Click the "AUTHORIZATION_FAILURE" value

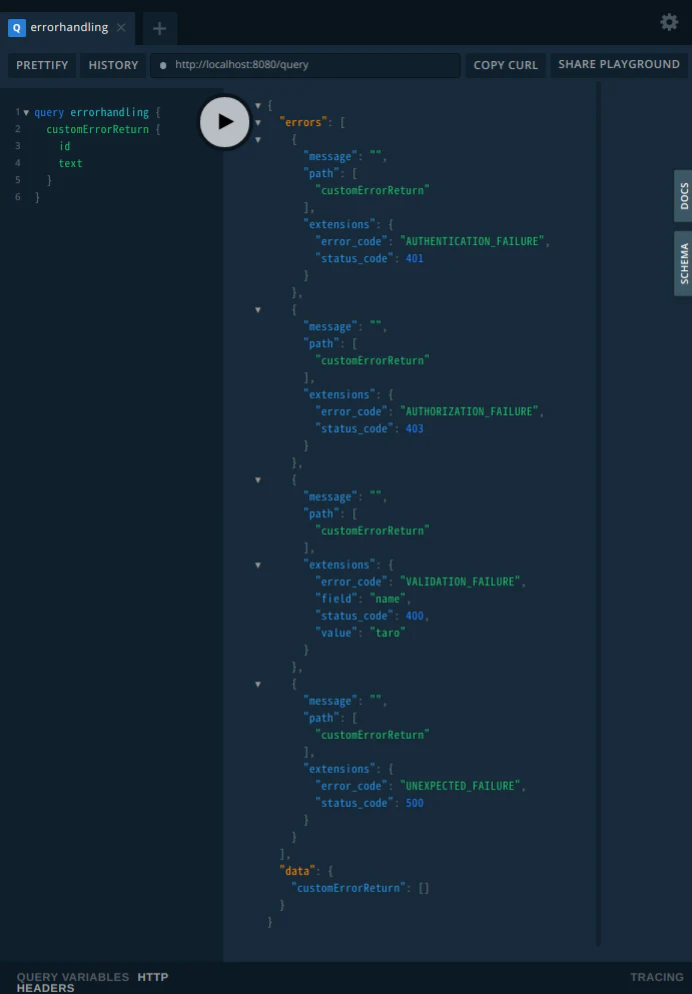coord(469,411)
